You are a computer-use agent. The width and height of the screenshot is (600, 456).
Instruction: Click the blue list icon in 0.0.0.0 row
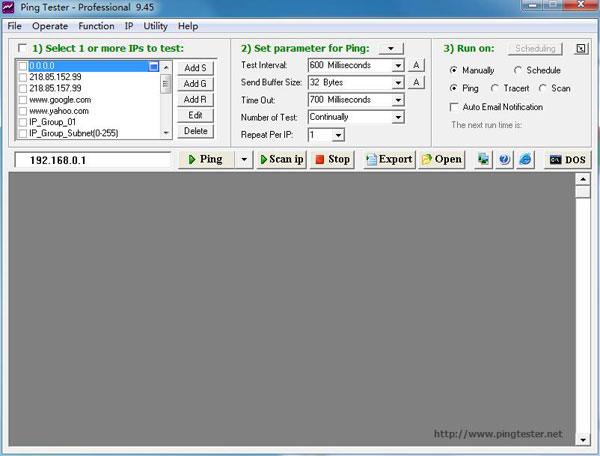153,66
